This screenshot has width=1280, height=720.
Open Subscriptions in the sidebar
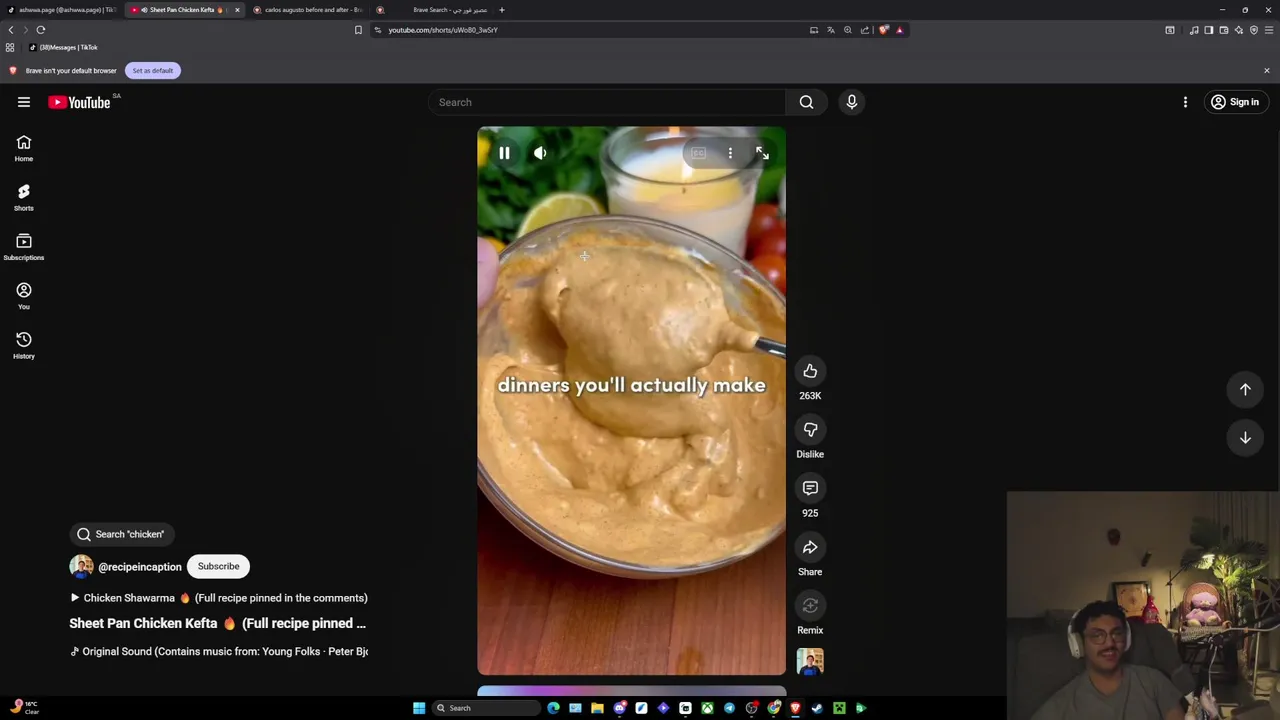click(24, 247)
